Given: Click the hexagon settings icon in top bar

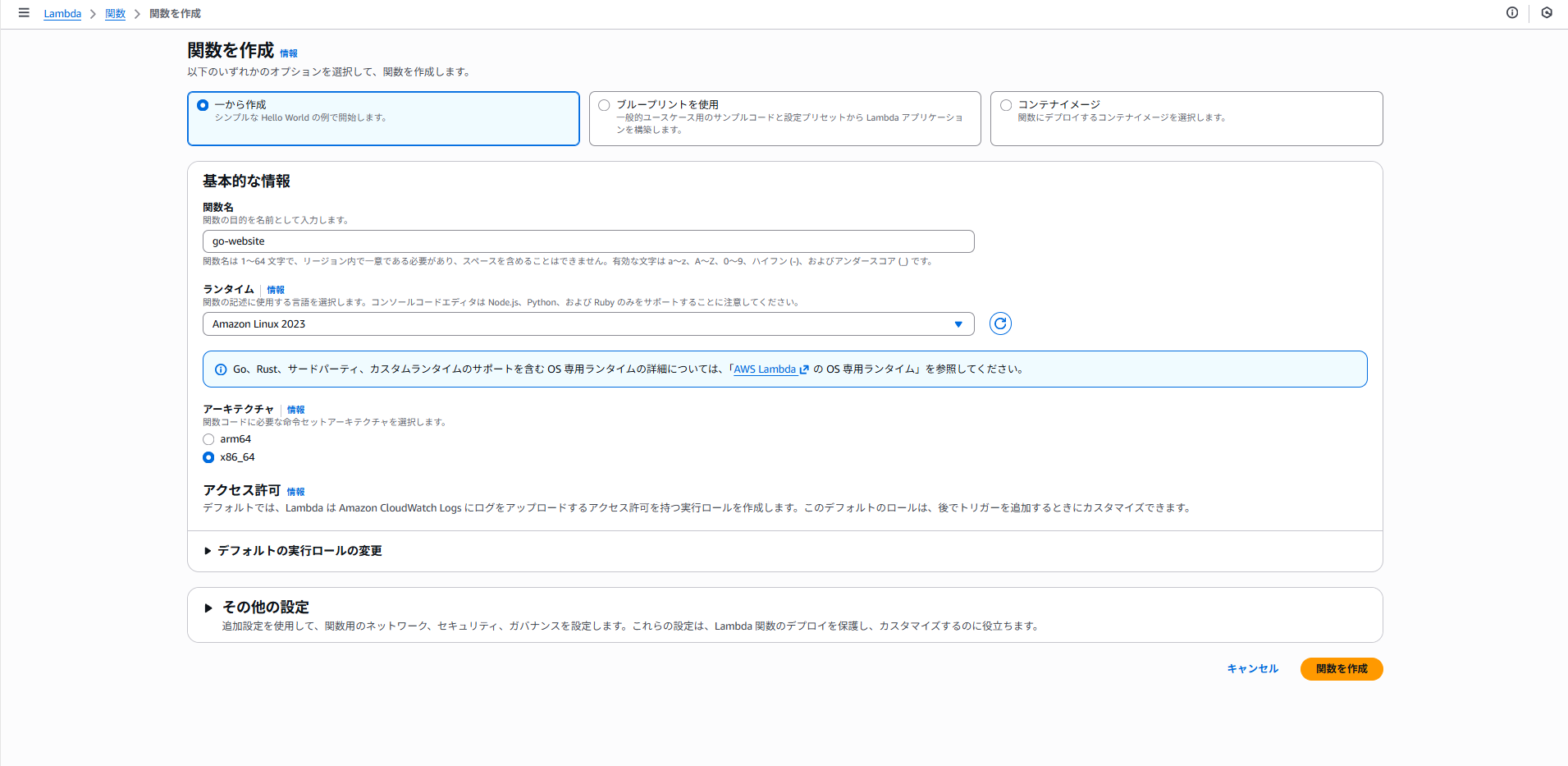Looking at the screenshot, I should coord(1547,13).
